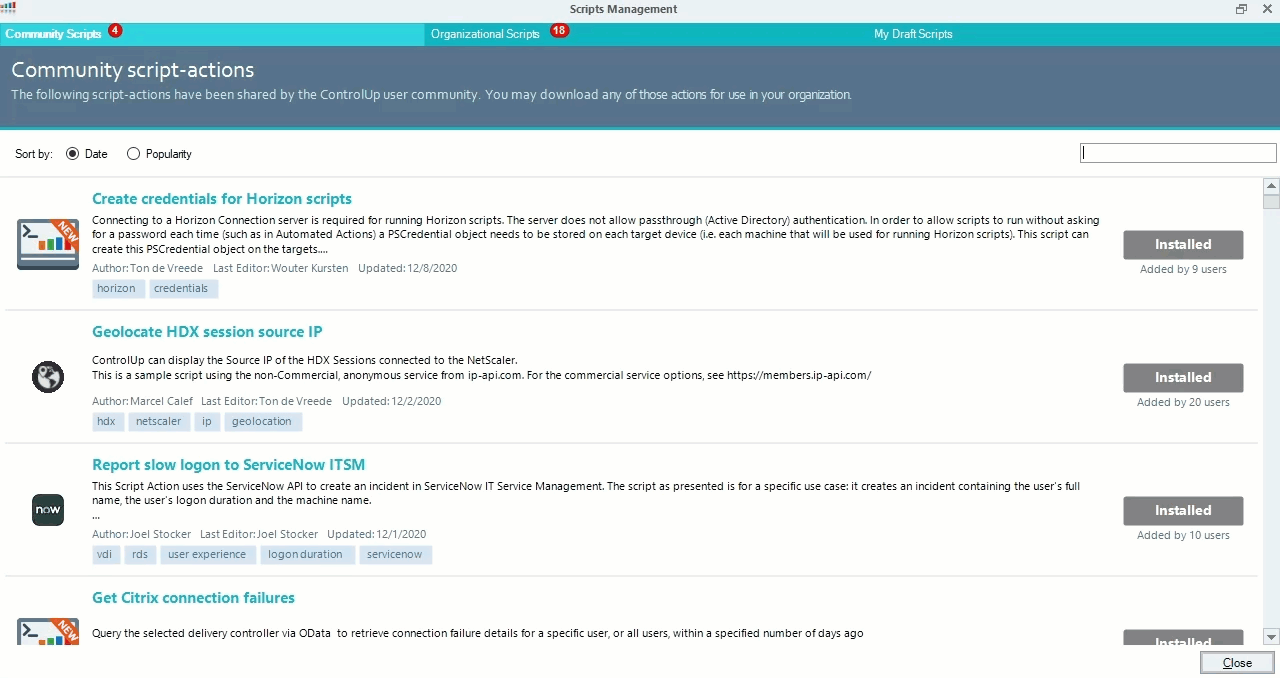Open Get Citrix connection failures title

(193, 598)
